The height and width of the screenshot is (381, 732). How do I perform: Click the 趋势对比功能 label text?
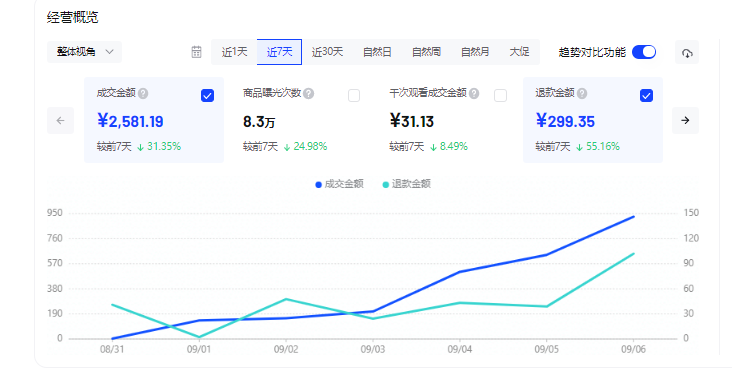tap(592, 52)
